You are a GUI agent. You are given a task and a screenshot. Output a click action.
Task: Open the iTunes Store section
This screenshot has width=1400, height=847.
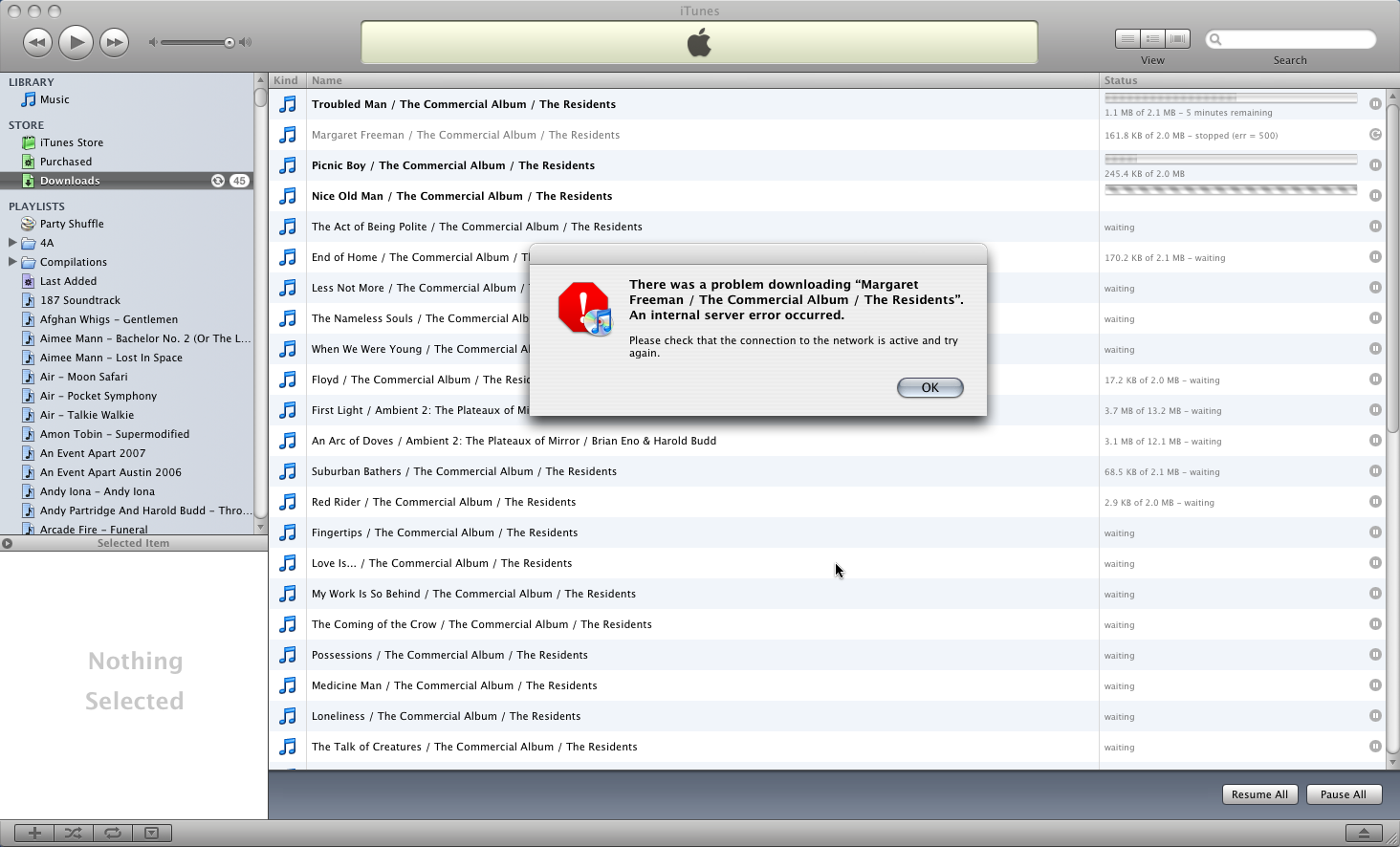click(71, 142)
